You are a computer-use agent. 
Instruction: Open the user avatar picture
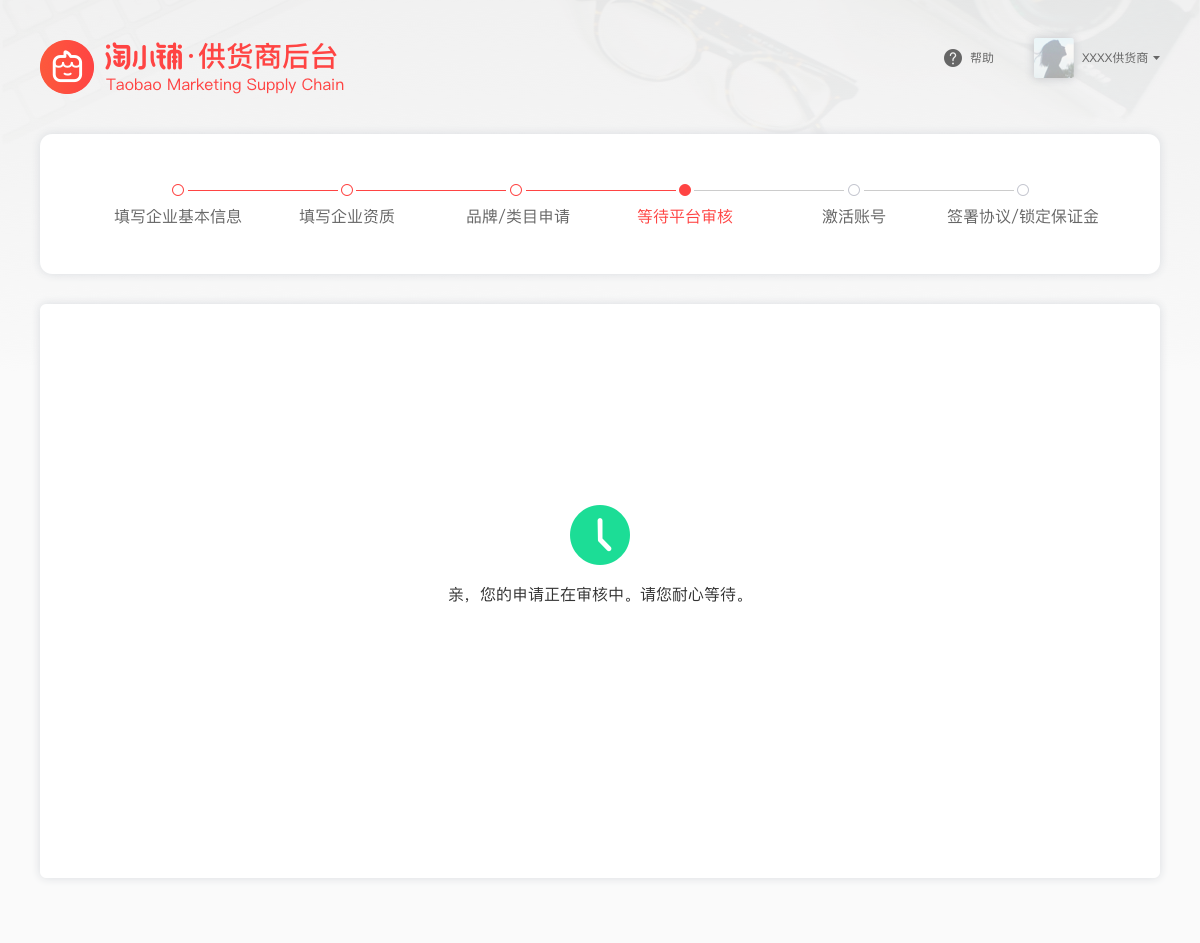click(x=1053, y=58)
